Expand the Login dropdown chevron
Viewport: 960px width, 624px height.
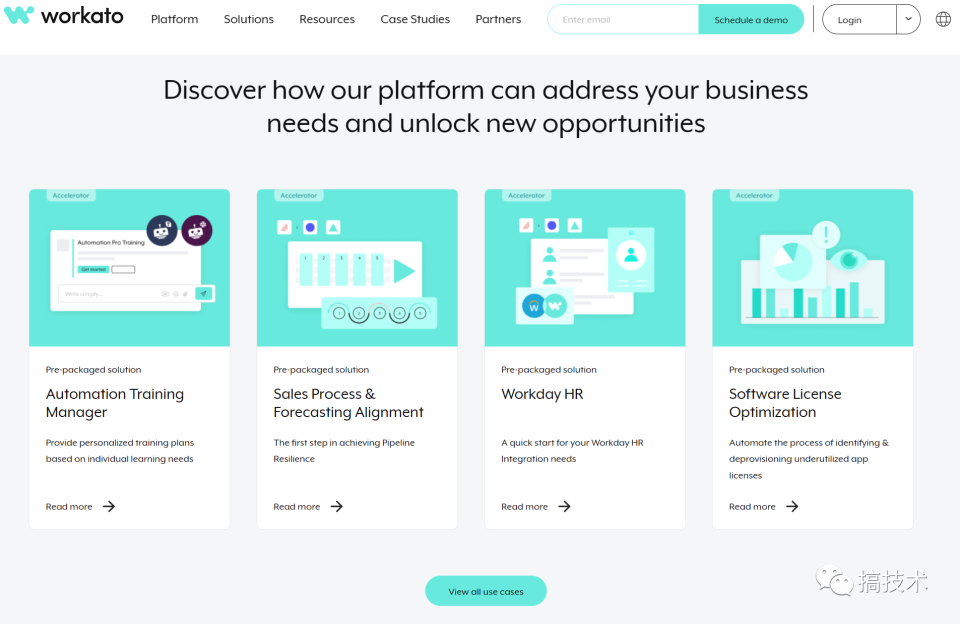point(909,19)
